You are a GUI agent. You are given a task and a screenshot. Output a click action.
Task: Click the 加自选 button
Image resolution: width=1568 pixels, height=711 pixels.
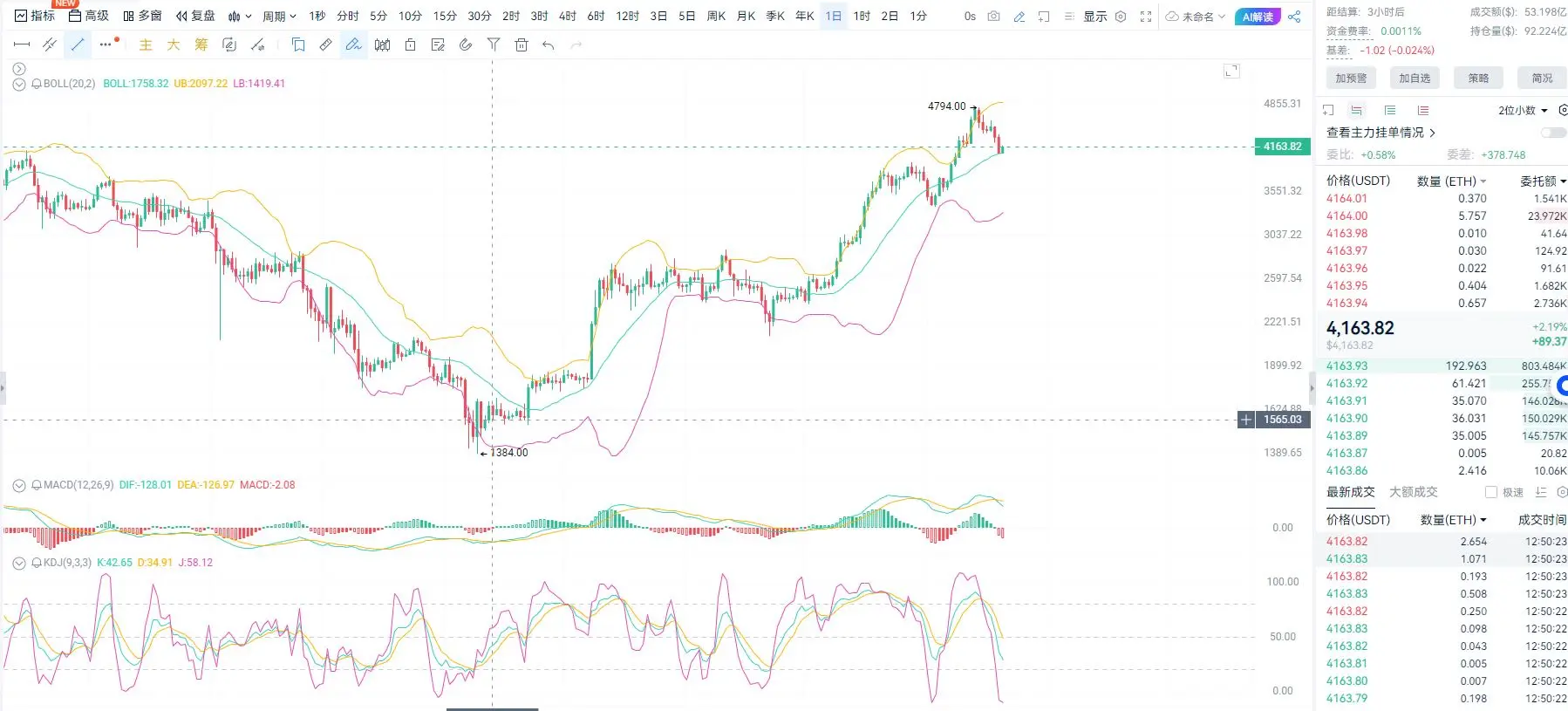tap(1415, 78)
